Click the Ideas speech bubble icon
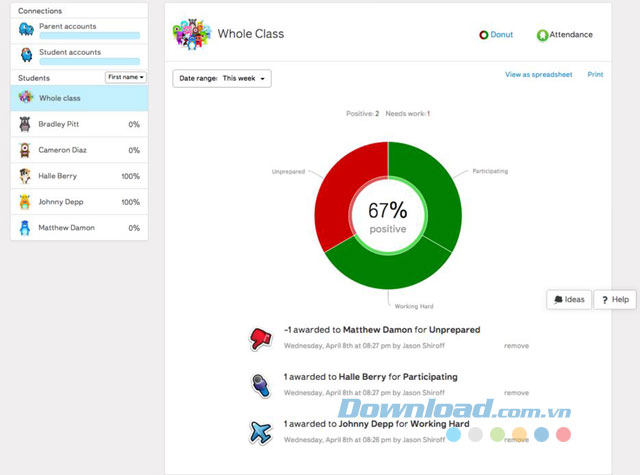Viewport: 640px width, 475px height. 558,300
